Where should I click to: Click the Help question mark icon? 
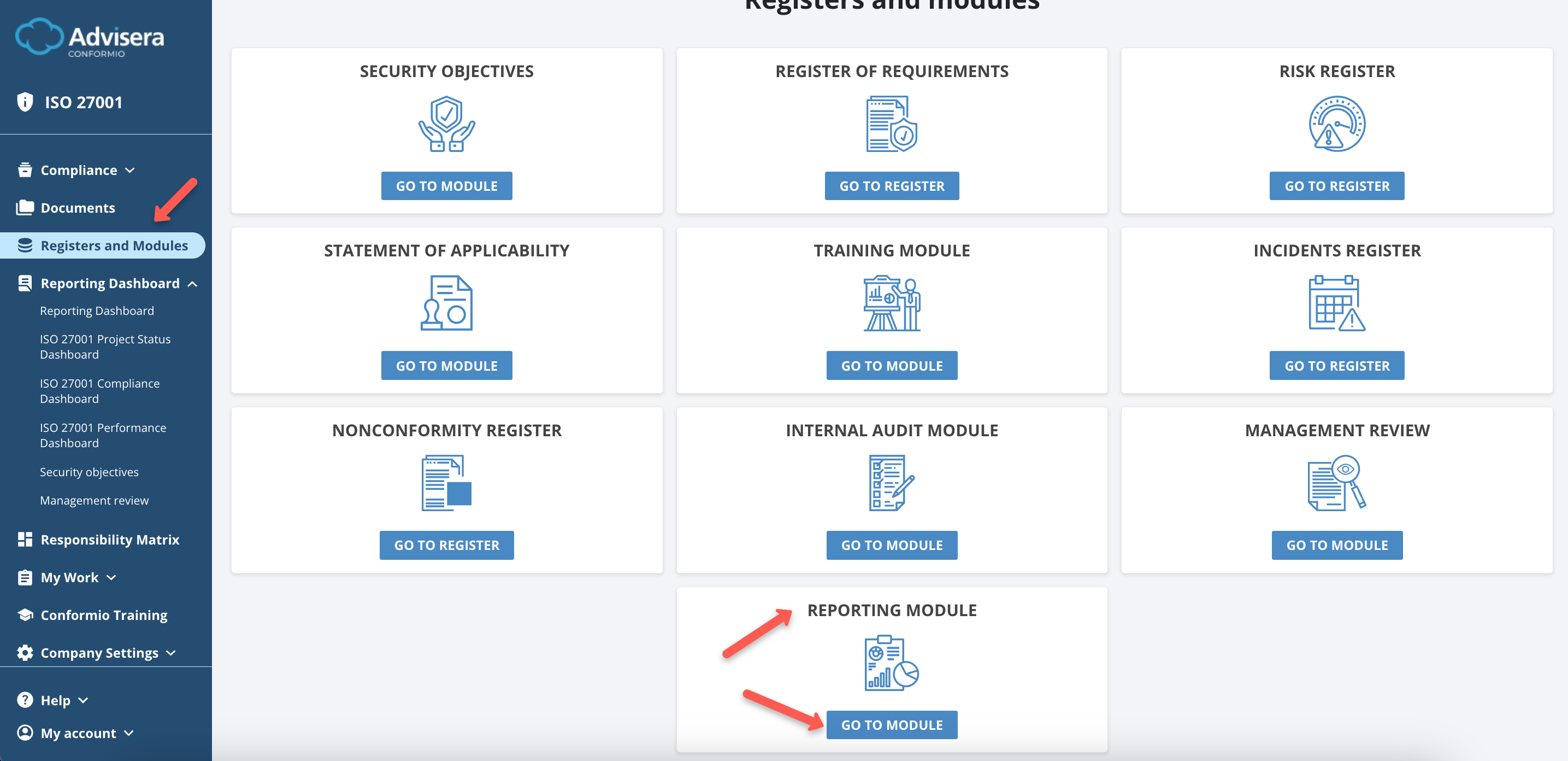click(x=25, y=699)
